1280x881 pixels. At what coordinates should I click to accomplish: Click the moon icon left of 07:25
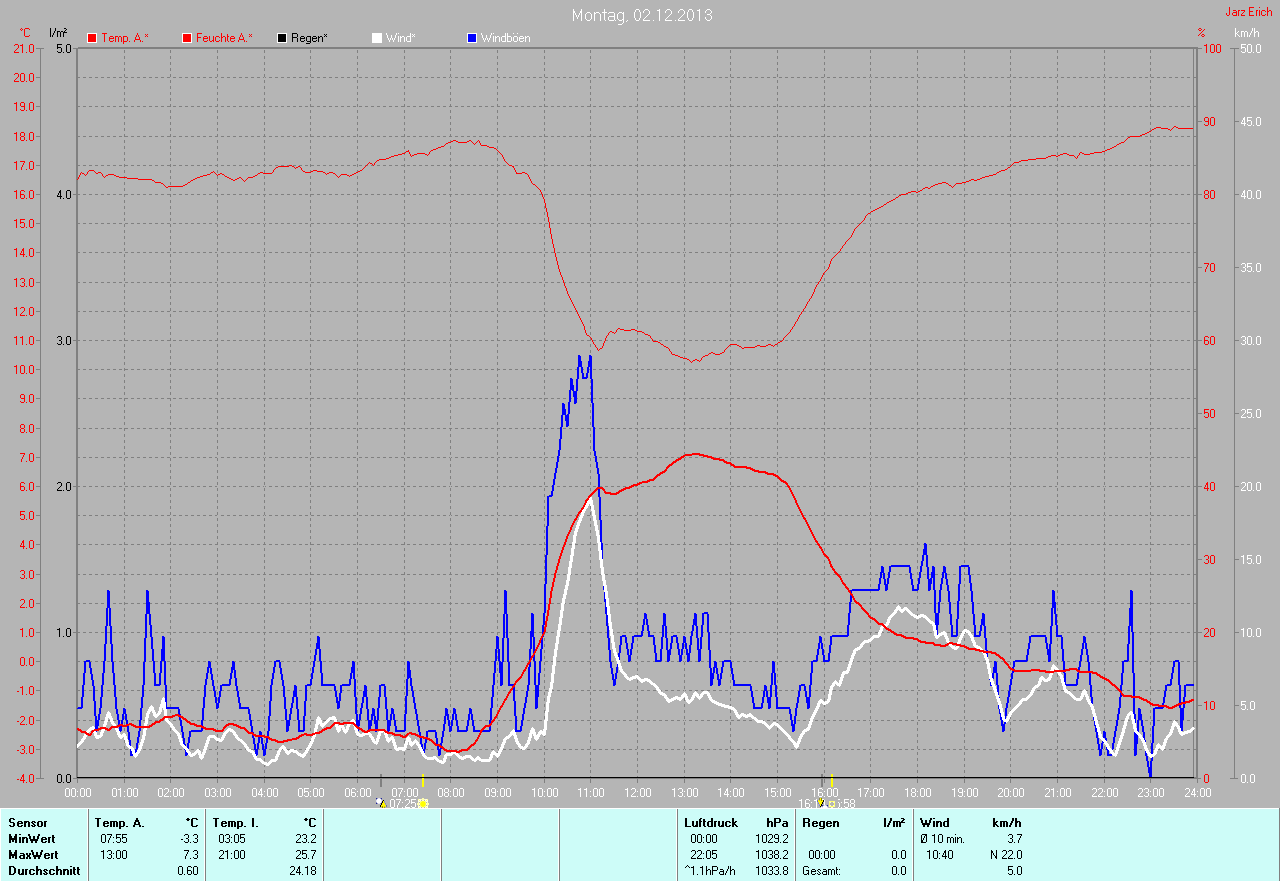380,802
